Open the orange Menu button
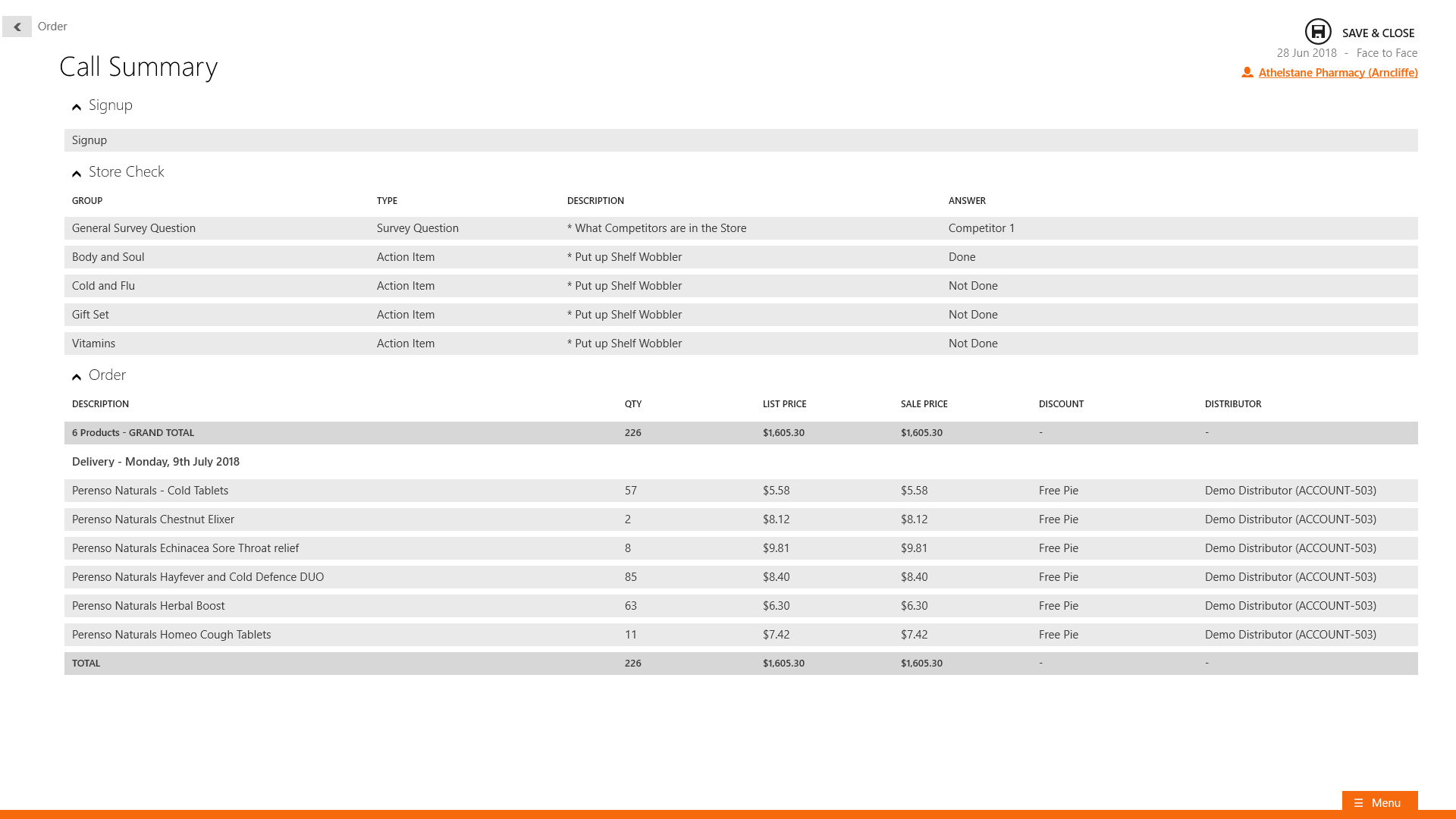 [1379, 803]
